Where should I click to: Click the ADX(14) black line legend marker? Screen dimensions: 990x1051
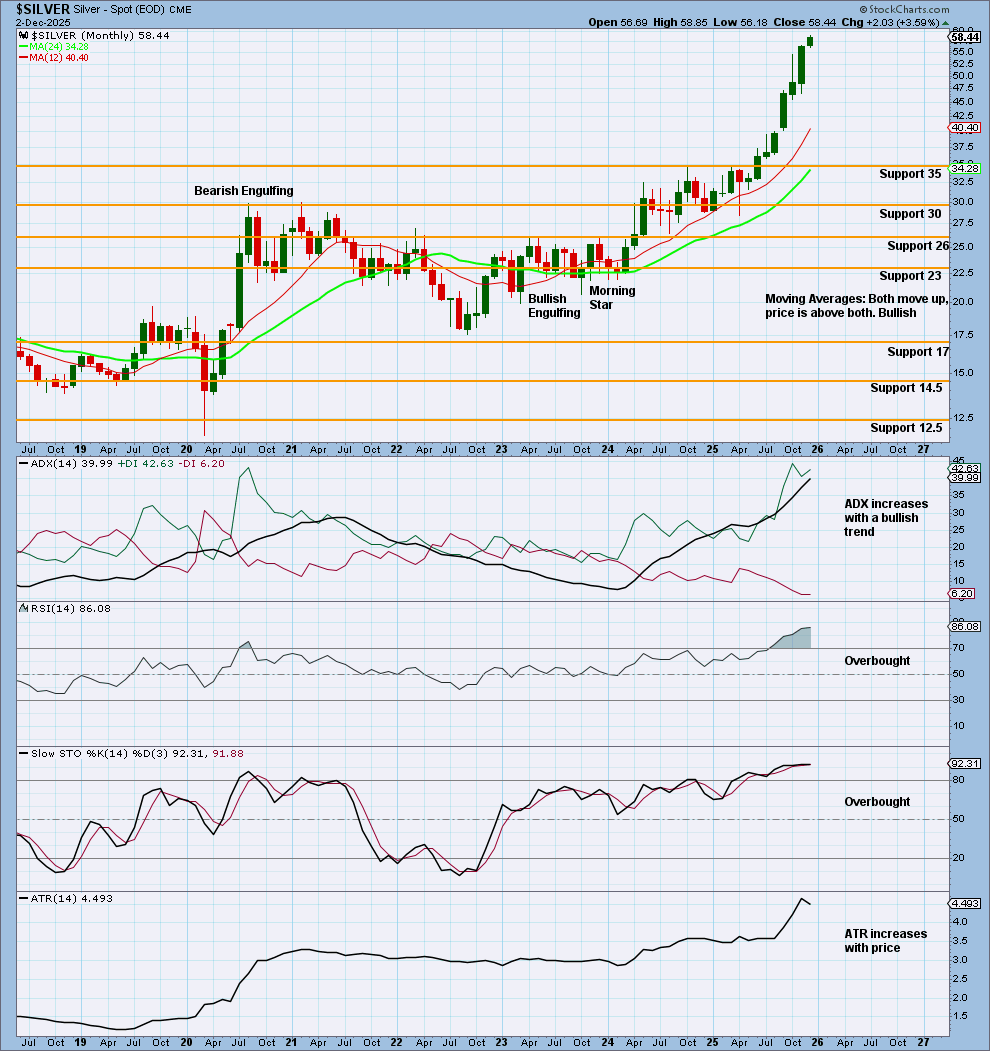tap(22, 464)
